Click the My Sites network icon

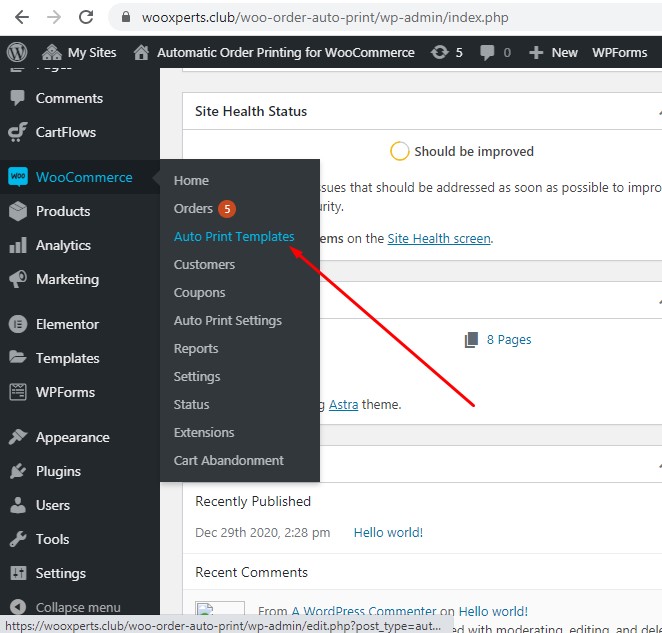tap(52, 52)
